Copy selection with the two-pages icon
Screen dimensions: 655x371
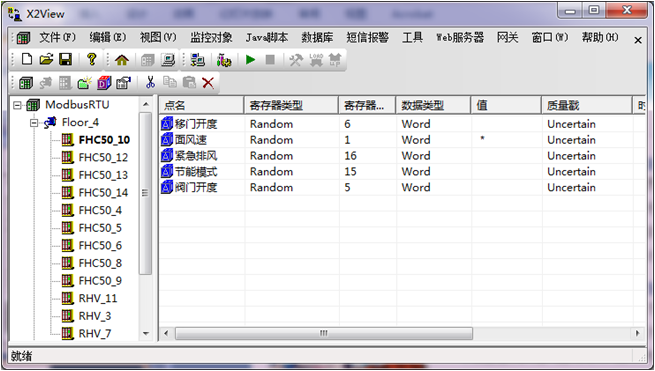(x=170, y=82)
